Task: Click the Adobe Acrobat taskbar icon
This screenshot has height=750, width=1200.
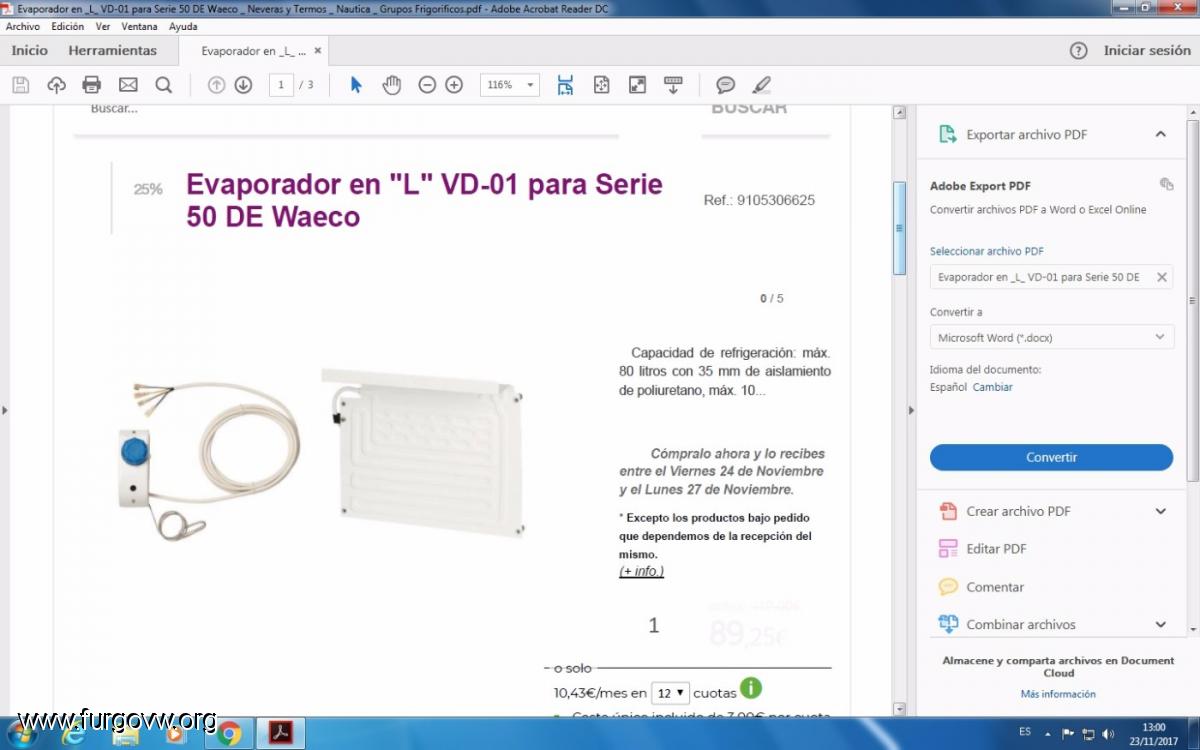Action: (x=281, y=733)
